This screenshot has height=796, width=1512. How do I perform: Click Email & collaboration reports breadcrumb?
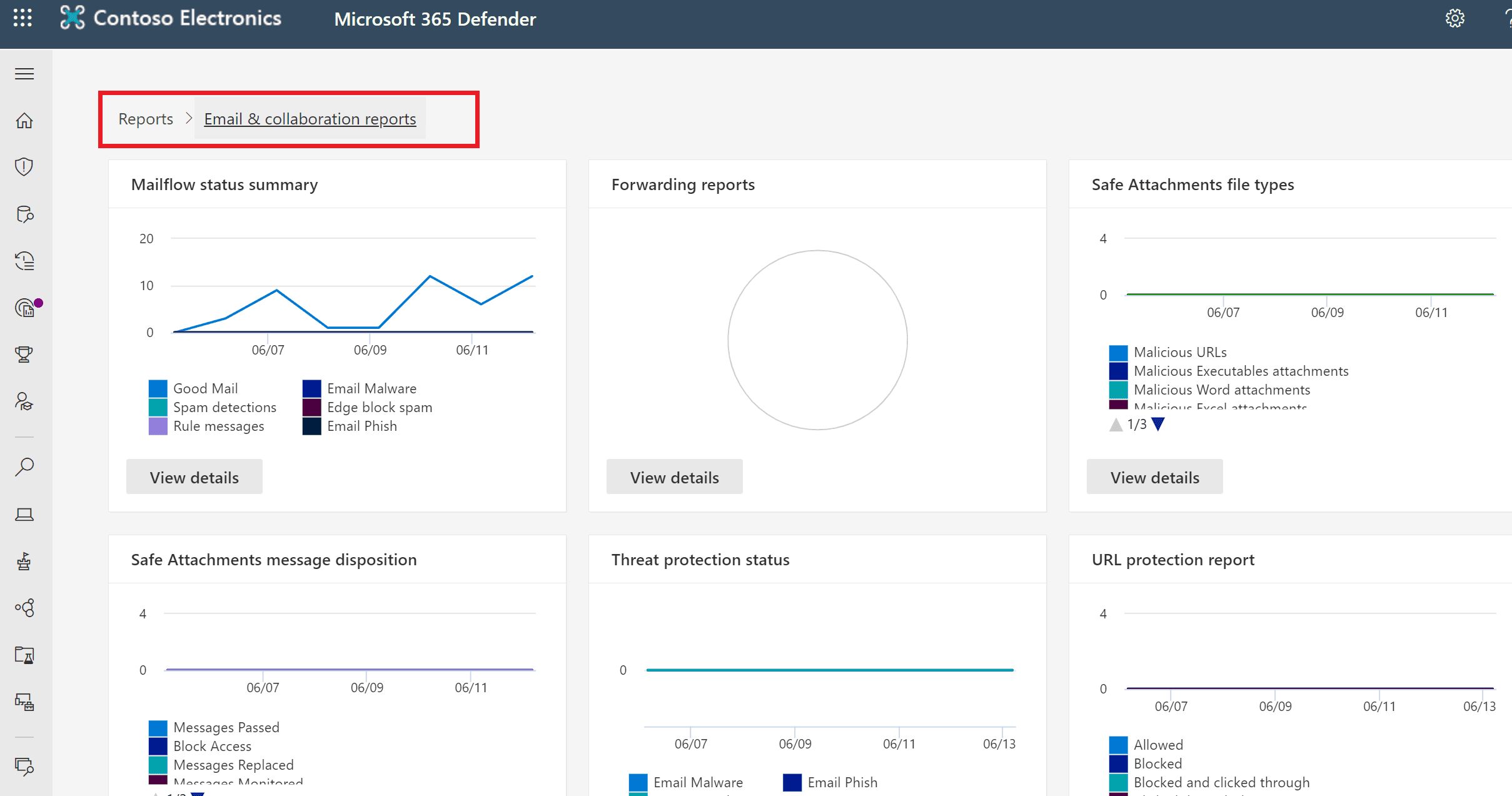[310, 119]
